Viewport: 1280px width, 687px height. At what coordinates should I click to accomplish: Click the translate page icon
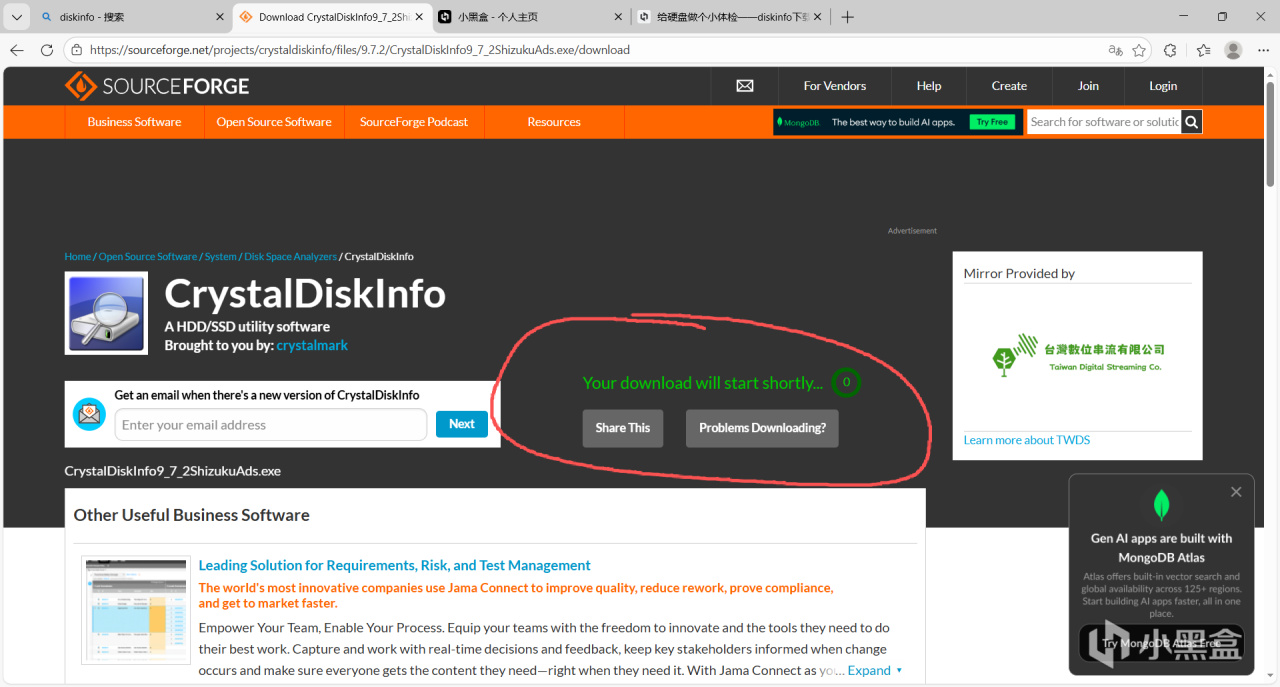tap(1115, 50)
